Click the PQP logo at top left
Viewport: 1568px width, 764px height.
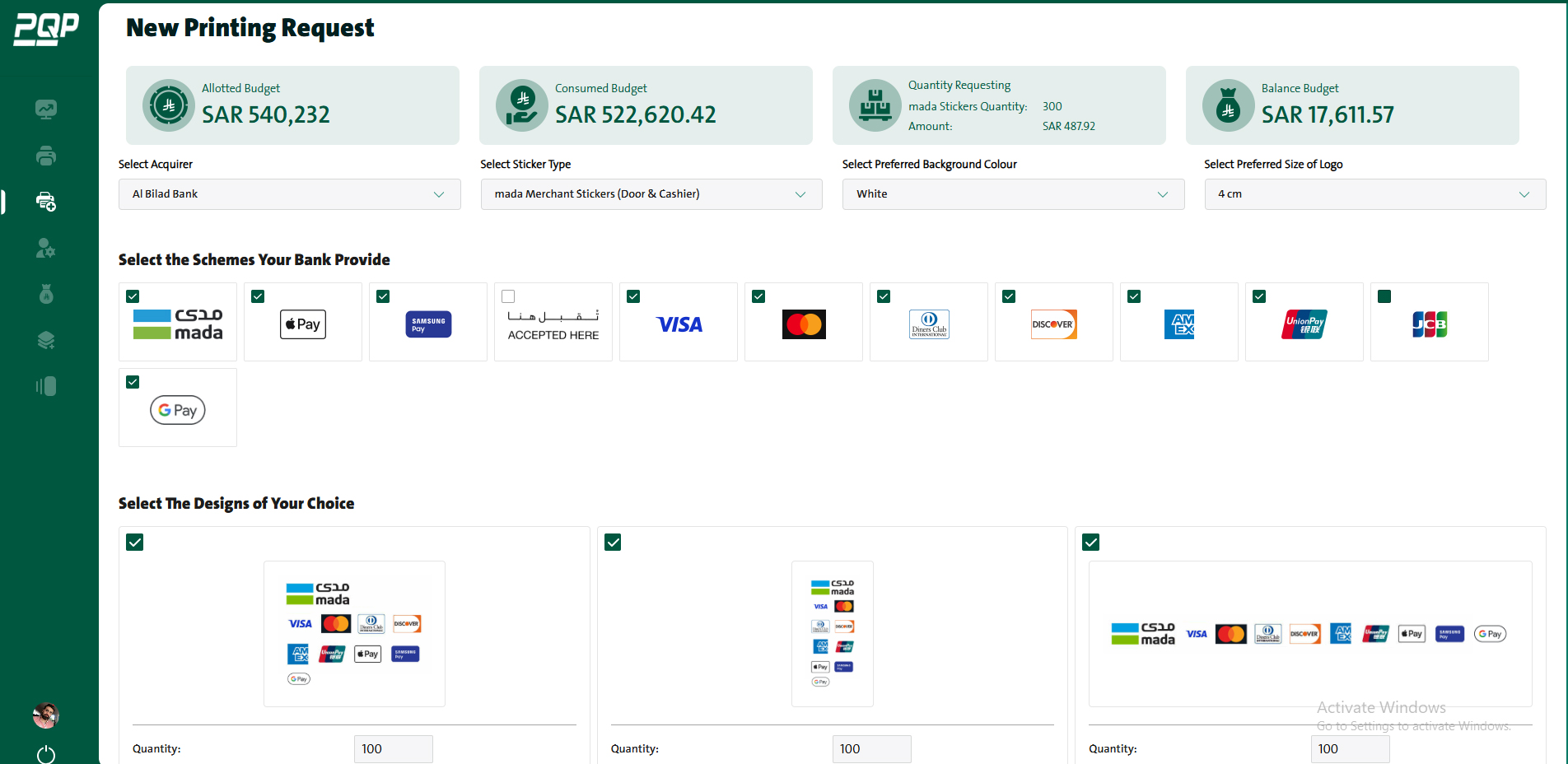click(x=46, y=27)
